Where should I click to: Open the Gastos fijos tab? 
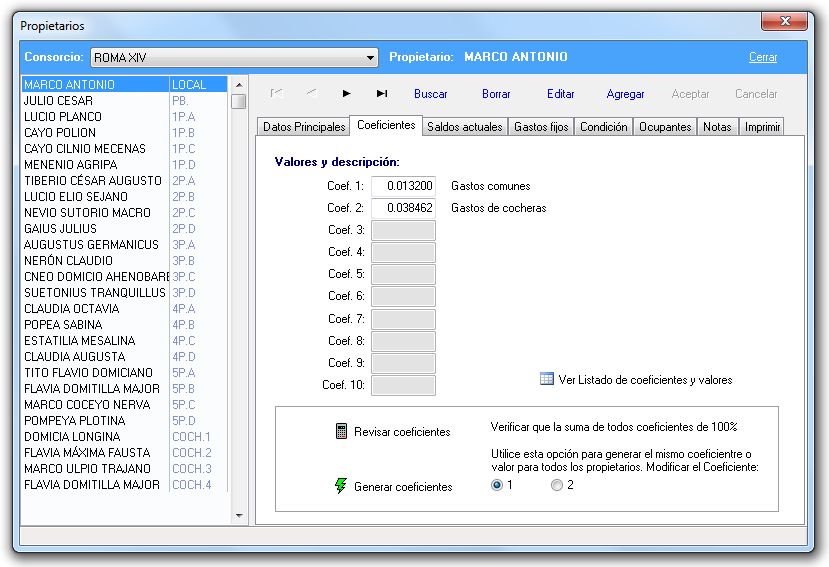point(541,127)
